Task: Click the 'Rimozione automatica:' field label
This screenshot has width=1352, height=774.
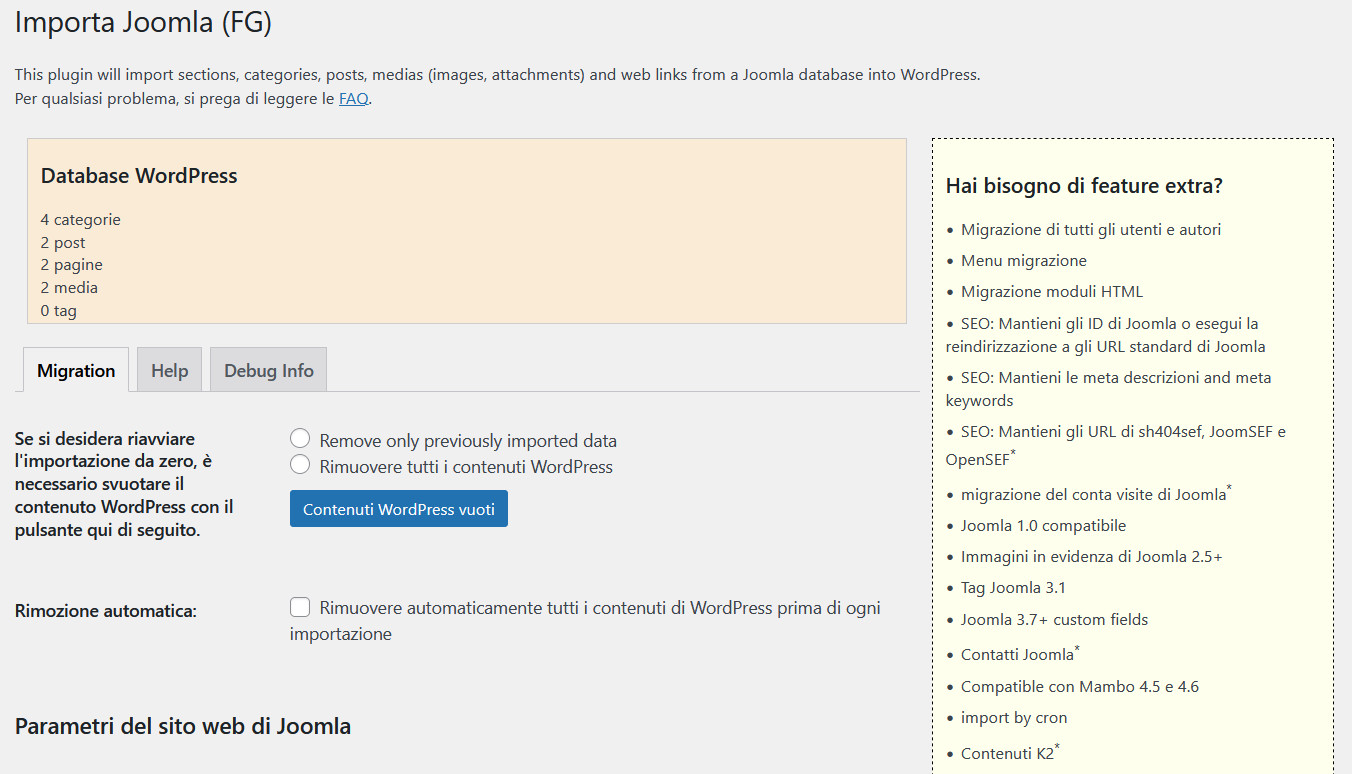Action: [105, 611]
